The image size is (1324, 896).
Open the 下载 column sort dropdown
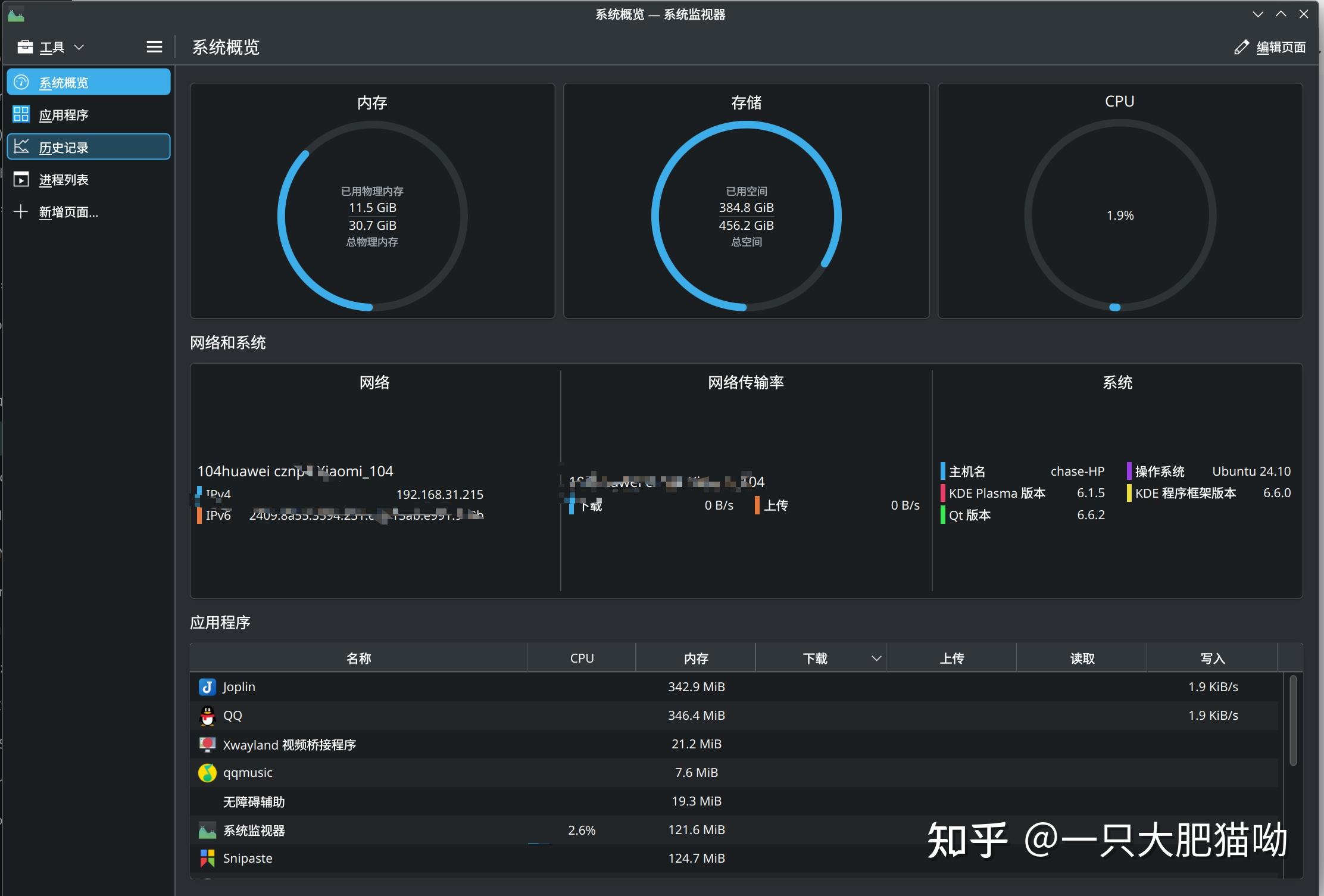point(876,658)
